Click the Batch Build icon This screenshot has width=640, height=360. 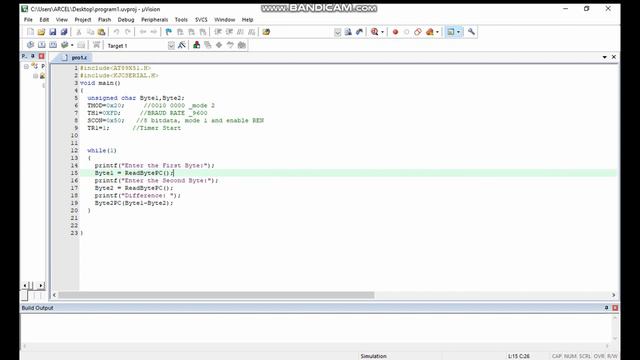[64, 45]
